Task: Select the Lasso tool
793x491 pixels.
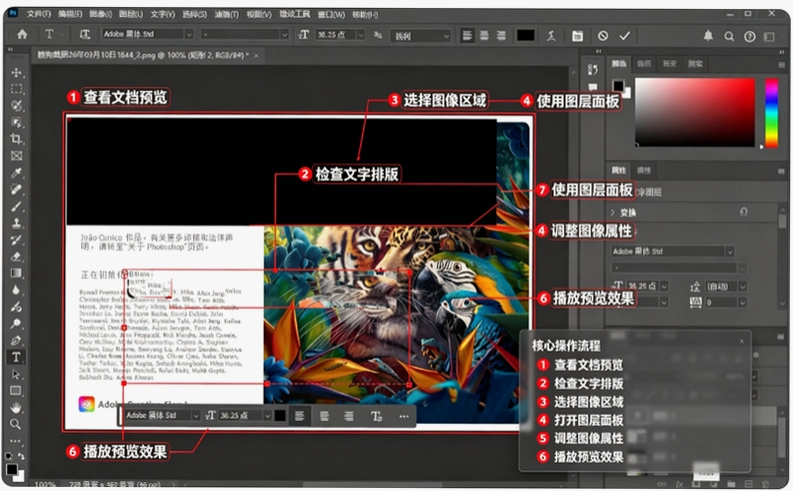Action: [x=16, y=106]
